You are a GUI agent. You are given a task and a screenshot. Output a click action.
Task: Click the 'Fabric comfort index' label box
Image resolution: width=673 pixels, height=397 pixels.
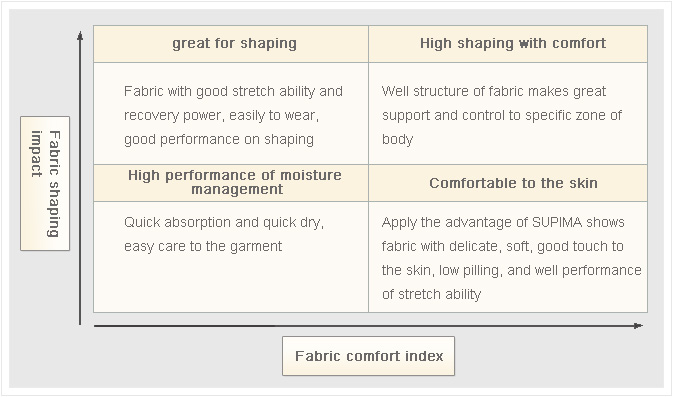coord(368,356)
